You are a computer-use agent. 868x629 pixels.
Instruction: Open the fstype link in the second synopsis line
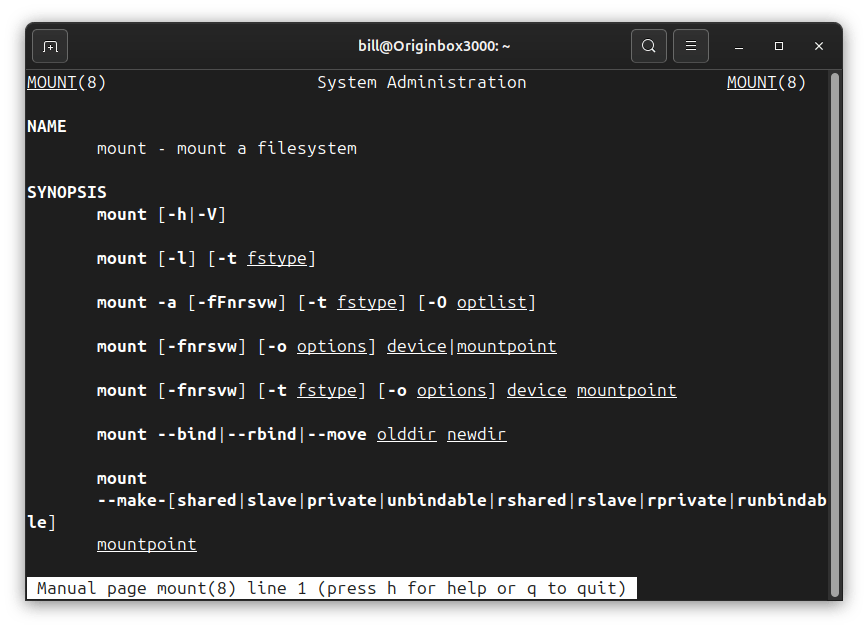(x=280, y=258)
